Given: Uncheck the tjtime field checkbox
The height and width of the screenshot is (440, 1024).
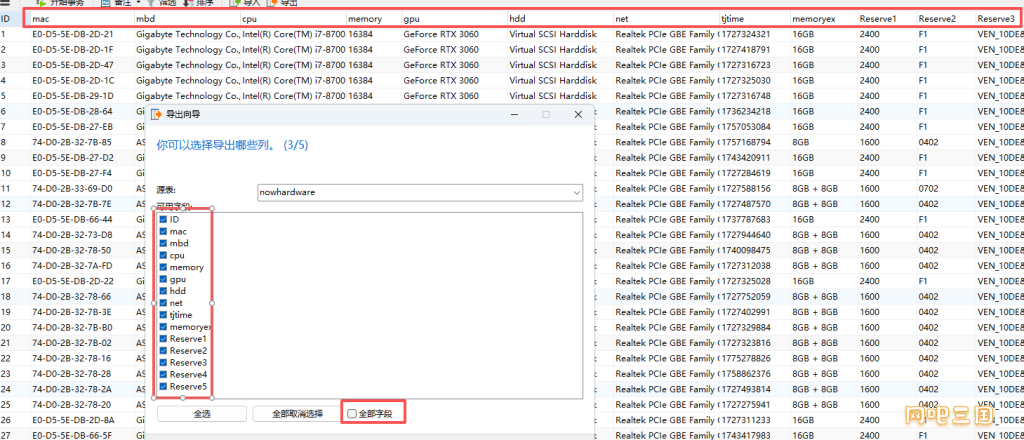Looking at the screenshot, I should click(163, 315).
